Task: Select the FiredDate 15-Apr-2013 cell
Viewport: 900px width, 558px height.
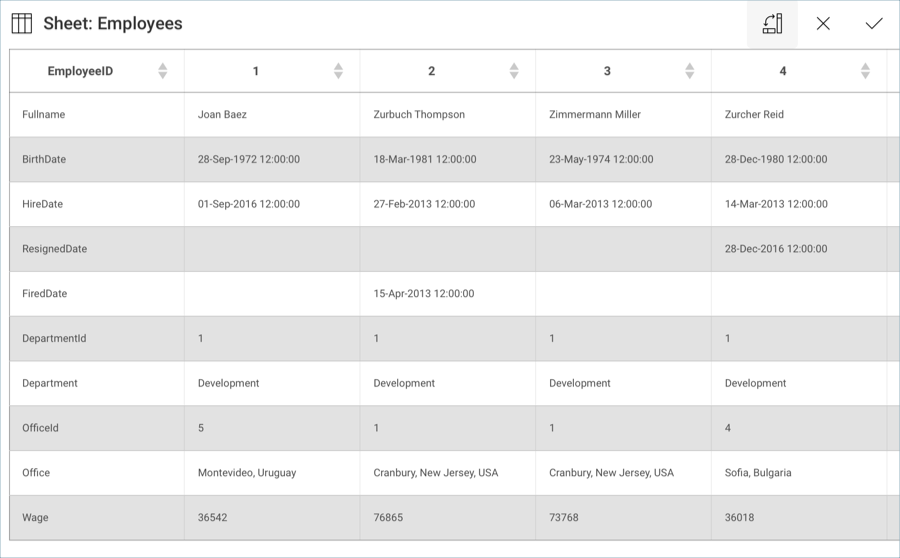Action: coord(424,294)
